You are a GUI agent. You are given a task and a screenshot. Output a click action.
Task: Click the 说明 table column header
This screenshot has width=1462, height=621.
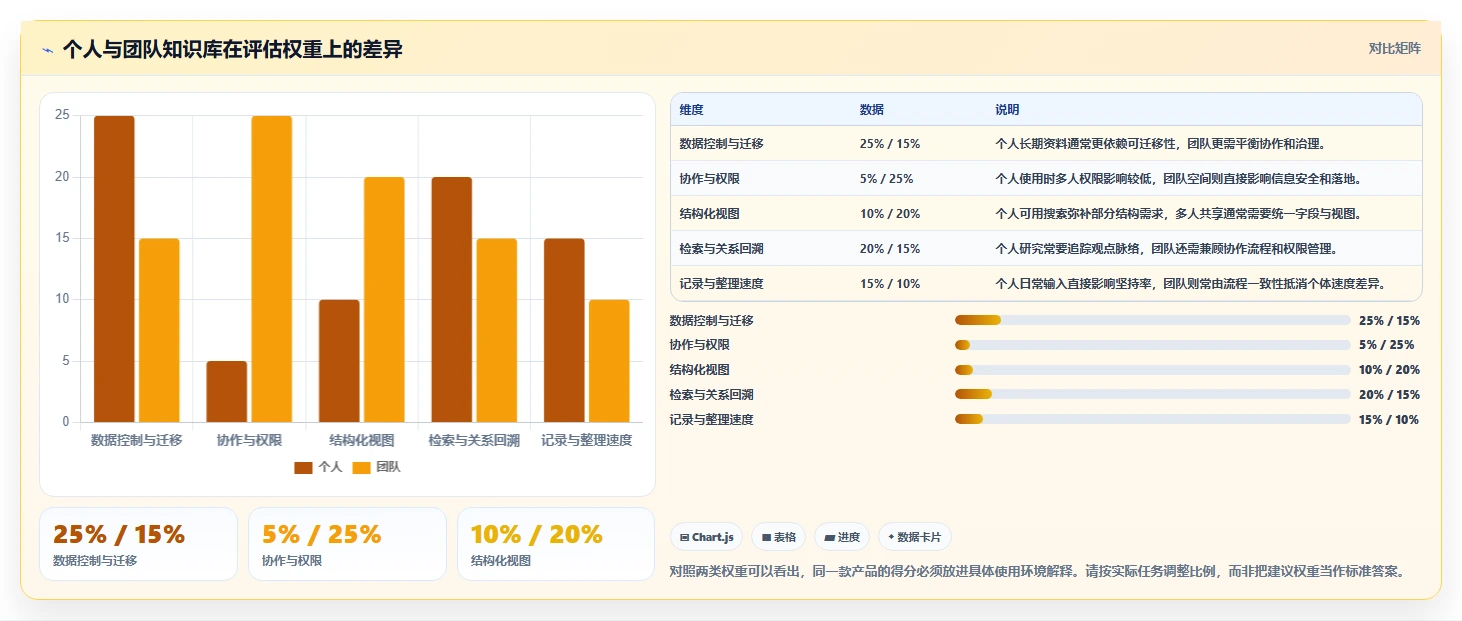coord(1007,110)
